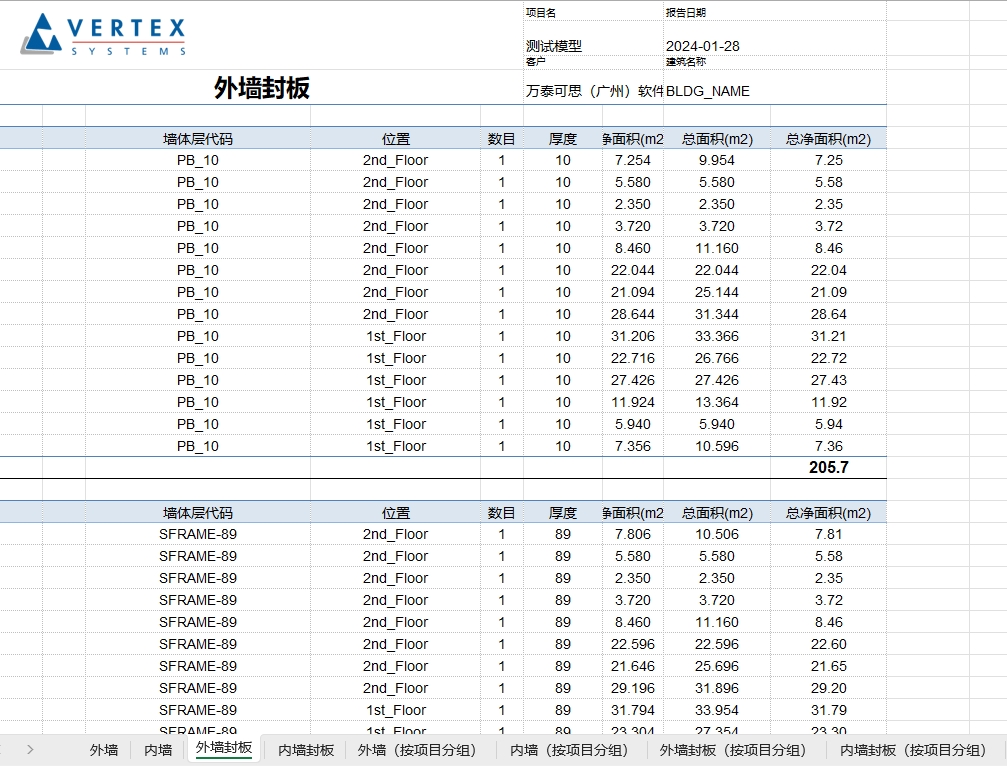Select second table's 总净面积(m2) header cell
The image size is (1007, 766).
828,512
